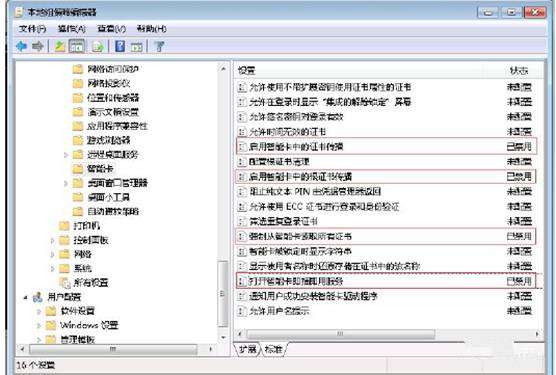Viewport: 556px width, 375px height.
Task: Switch to the 扩展 tab
Action: (x=248, y=349)
